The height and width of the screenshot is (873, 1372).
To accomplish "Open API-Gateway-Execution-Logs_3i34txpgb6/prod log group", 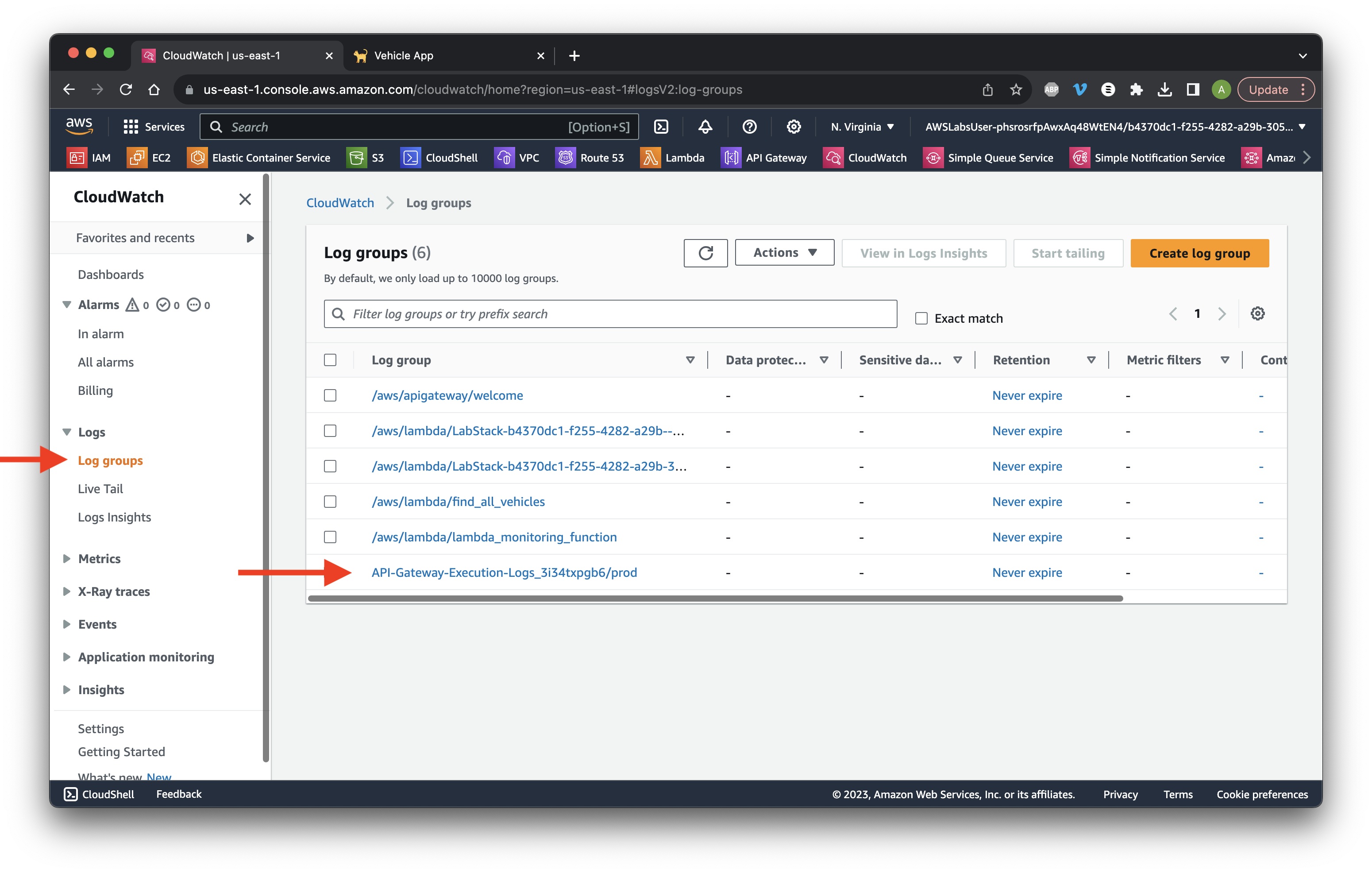I will pos(504,572).
